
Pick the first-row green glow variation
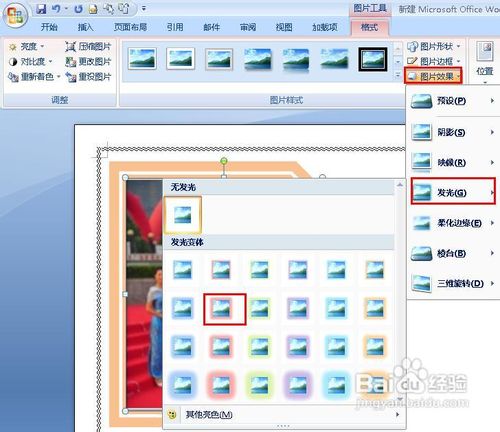[x=259, y=270]
